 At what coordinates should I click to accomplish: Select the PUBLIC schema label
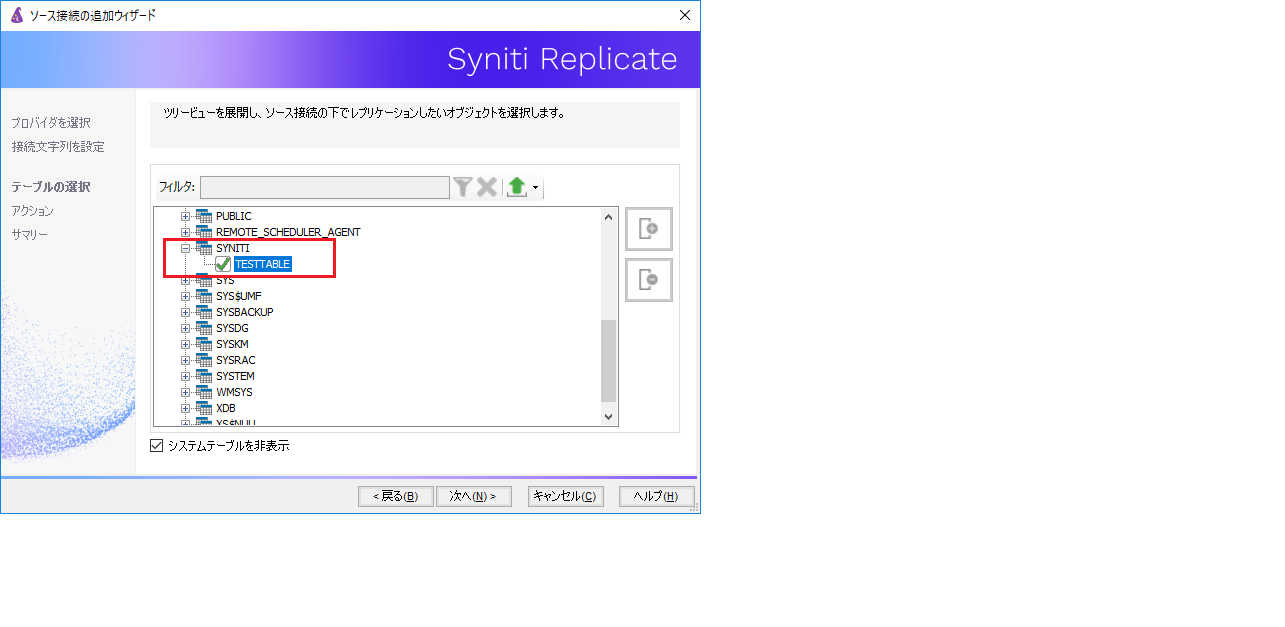coord(234,216)
